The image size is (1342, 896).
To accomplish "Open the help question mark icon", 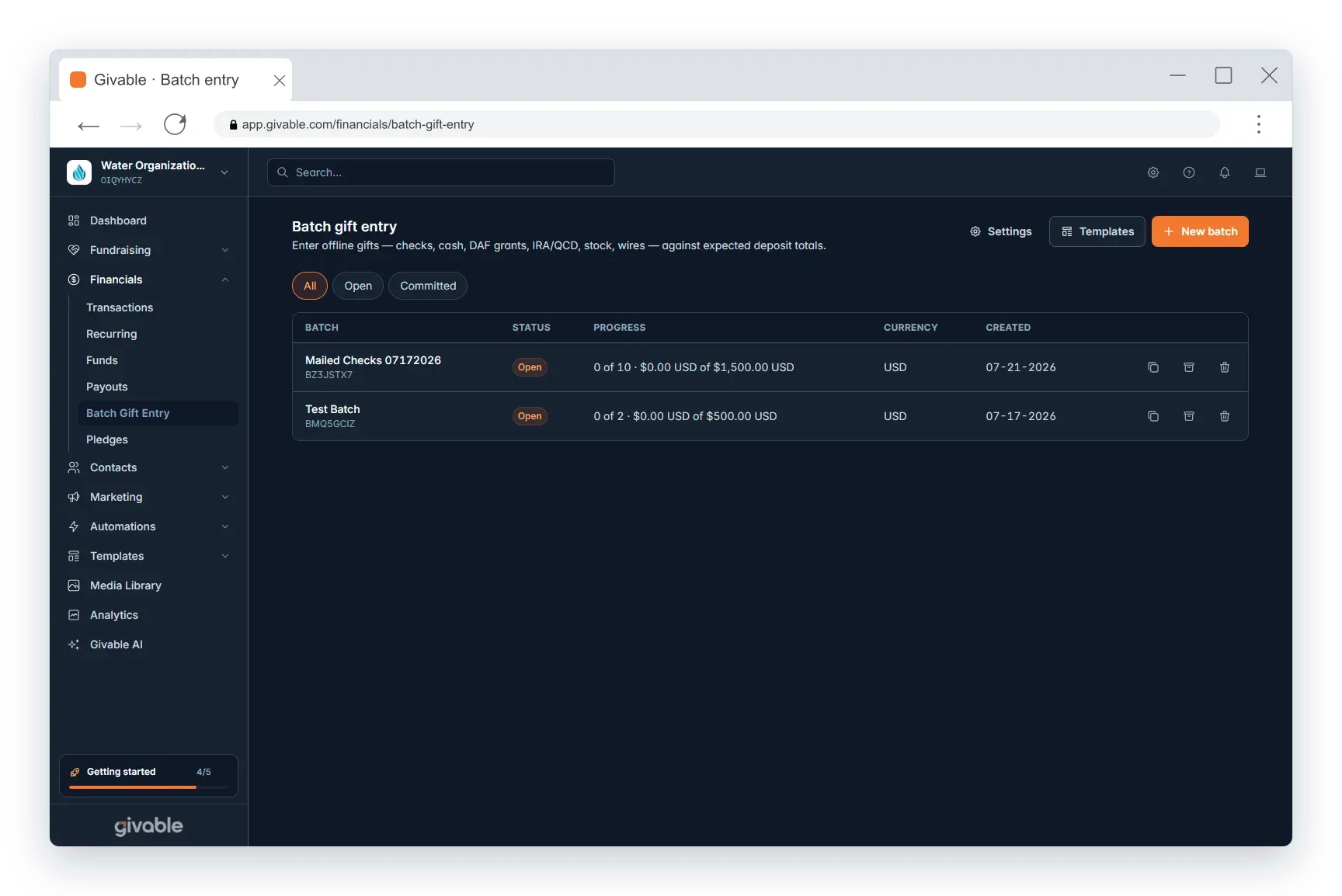I will (x=1189, y=172).
